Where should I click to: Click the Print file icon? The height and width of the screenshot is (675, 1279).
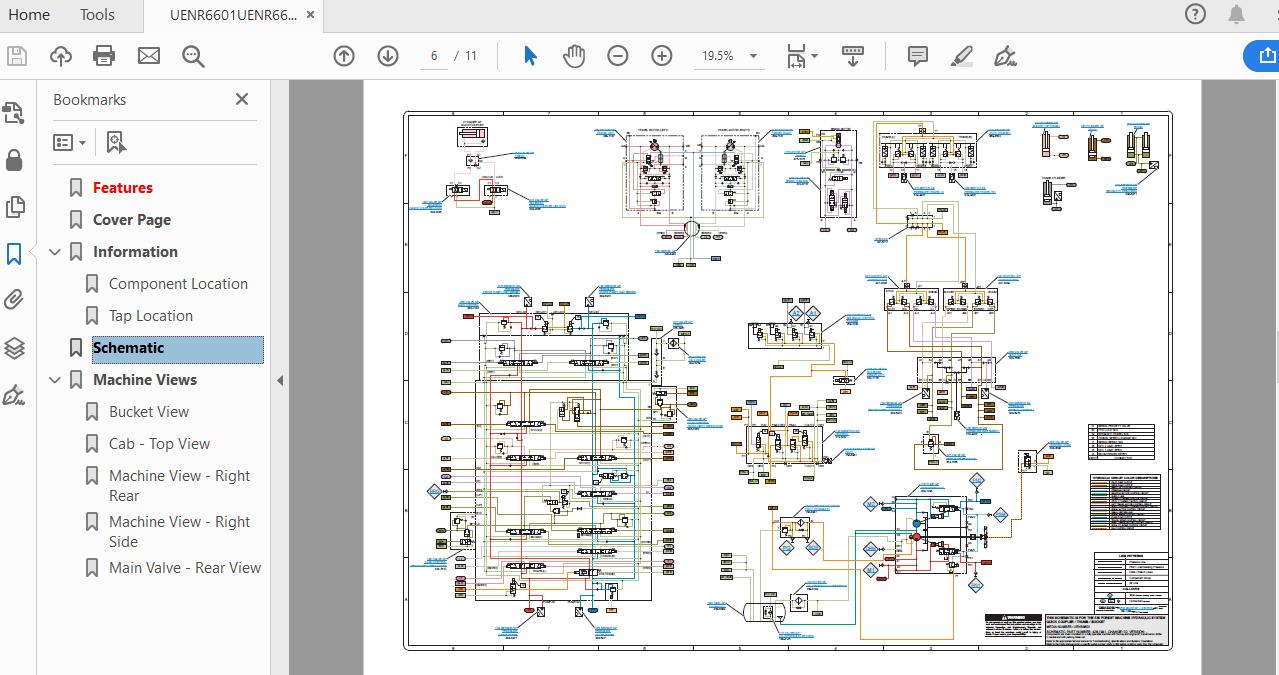104,56
